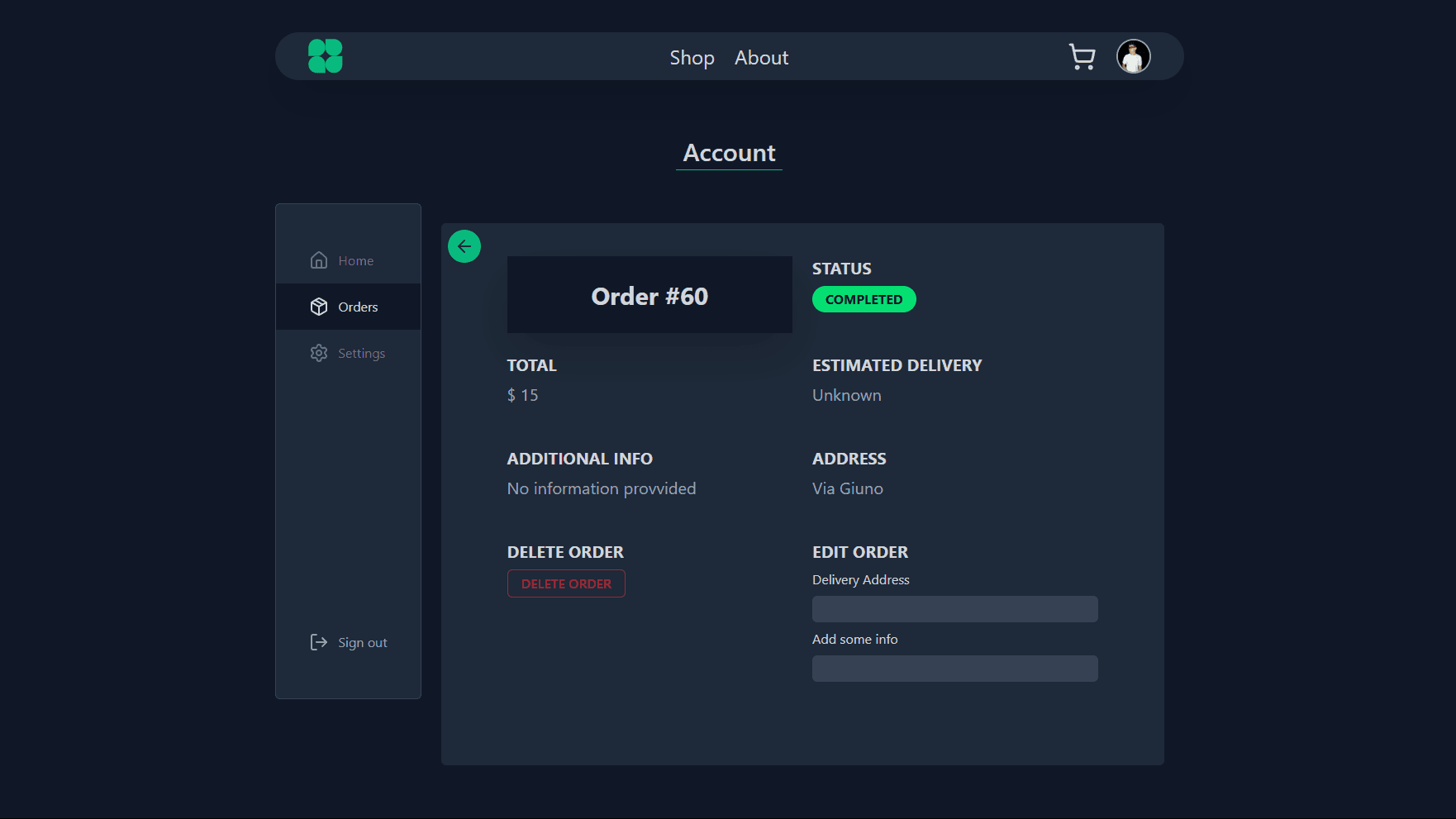The height and width of the screenshot is (819, 1456).
Task: Click the Home house icon in sidebar
Action: coord(319,260)
